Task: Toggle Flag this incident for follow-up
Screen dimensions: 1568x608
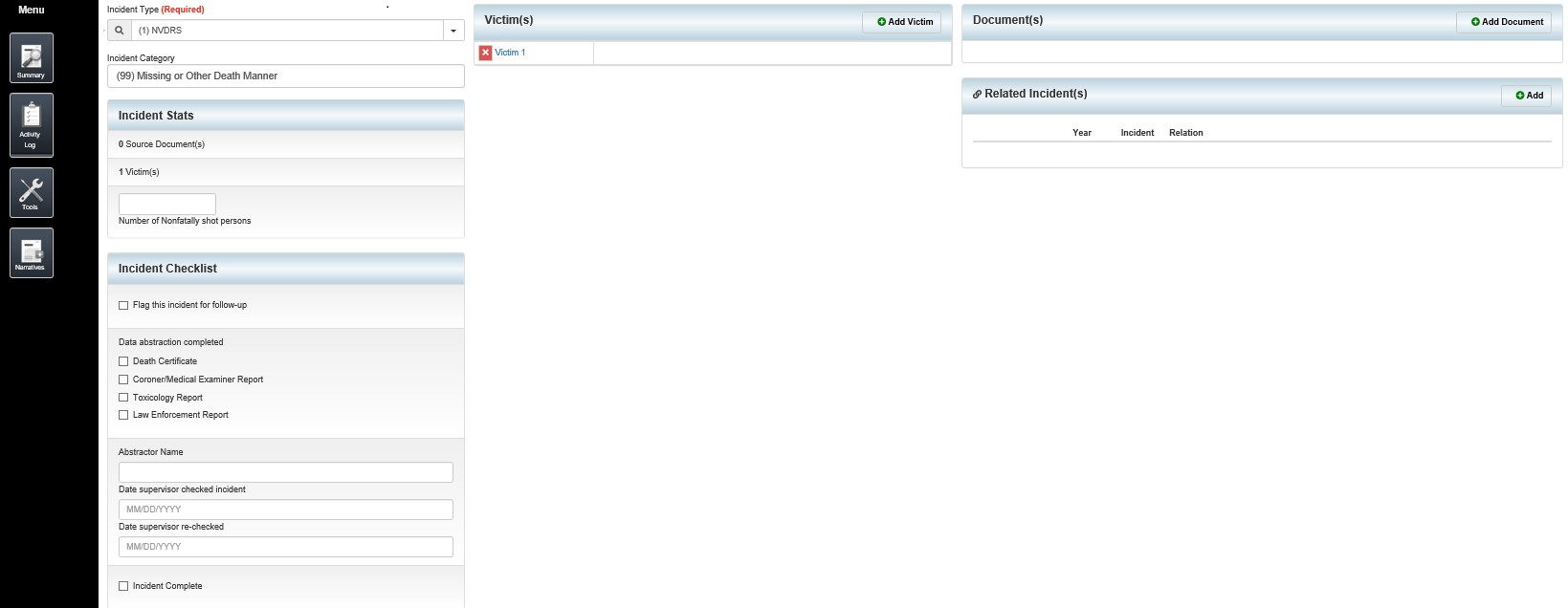Action: point(123,306)
